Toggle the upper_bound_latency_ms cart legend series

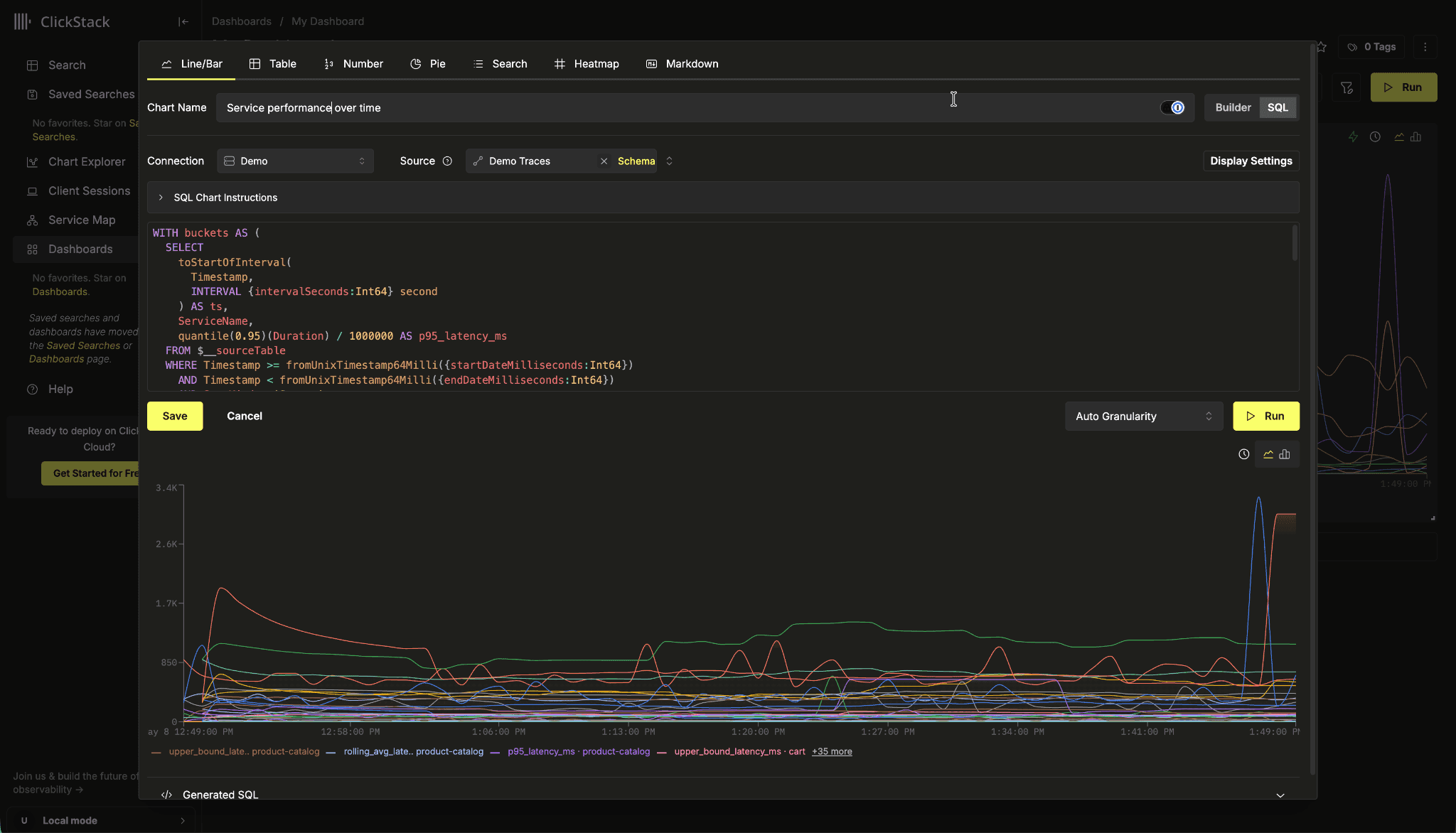[x=732, y=751]
